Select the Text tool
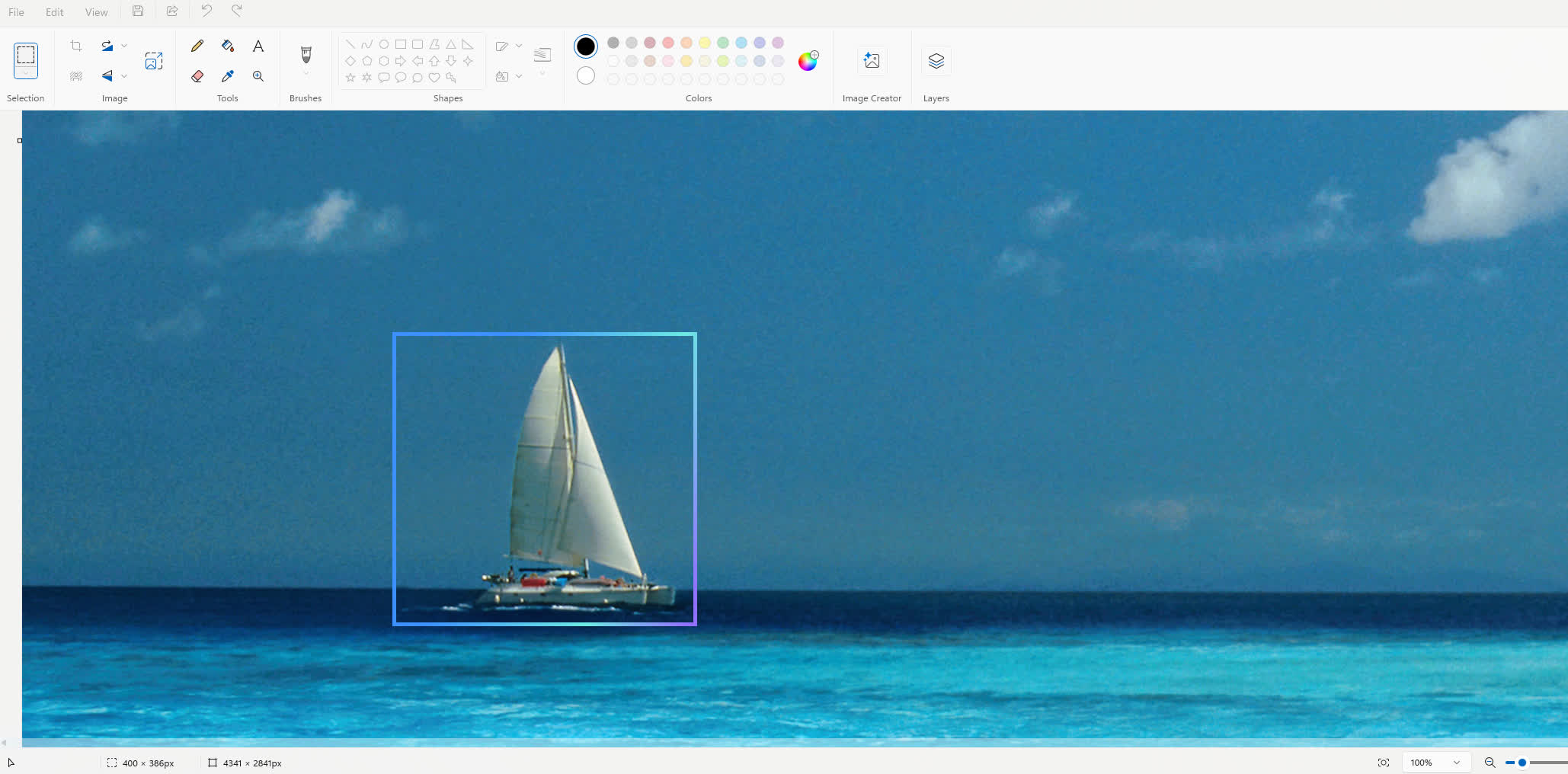 pos(258,46)
